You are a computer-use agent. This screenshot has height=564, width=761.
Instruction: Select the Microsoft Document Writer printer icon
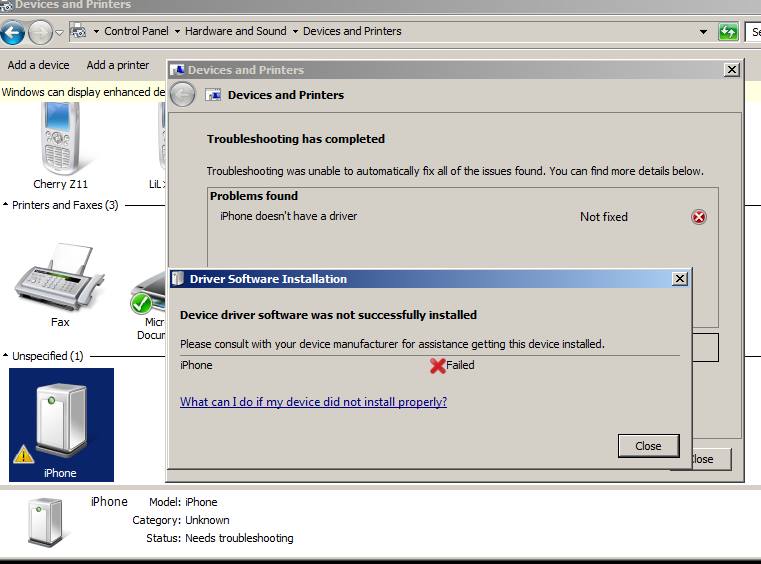pos(150,306)
